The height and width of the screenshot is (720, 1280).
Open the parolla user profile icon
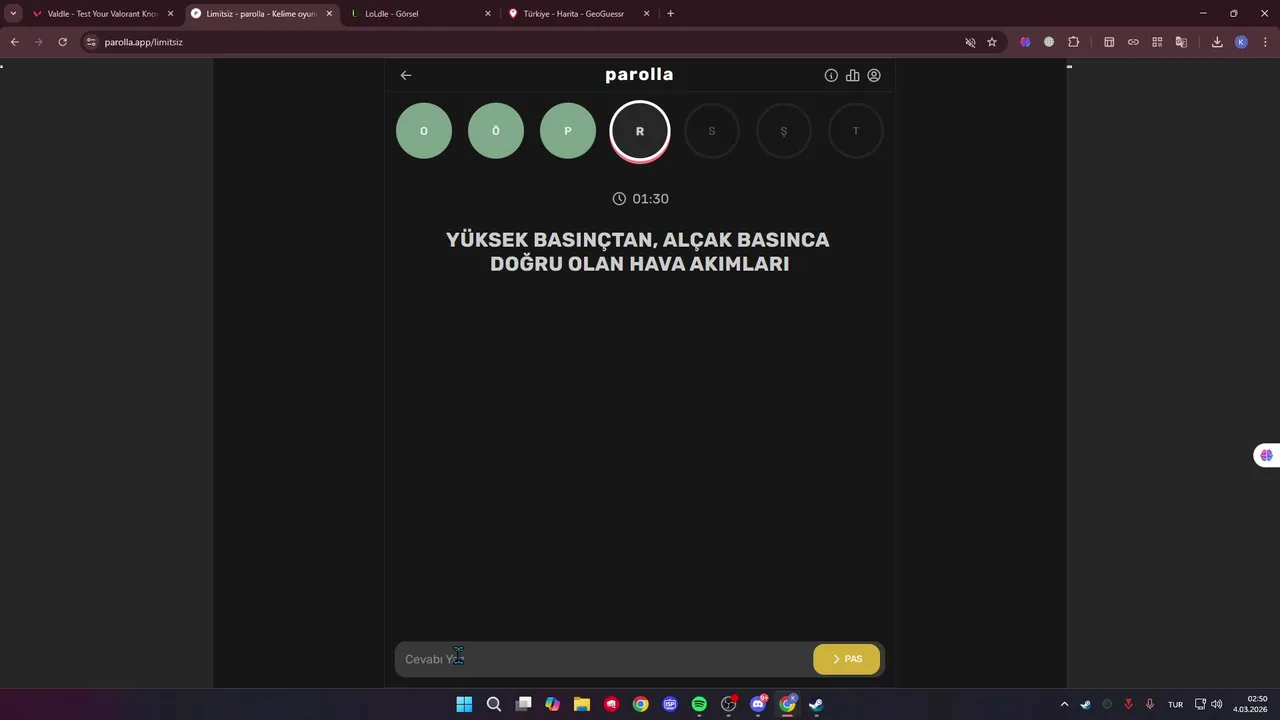tap(874, 75)
